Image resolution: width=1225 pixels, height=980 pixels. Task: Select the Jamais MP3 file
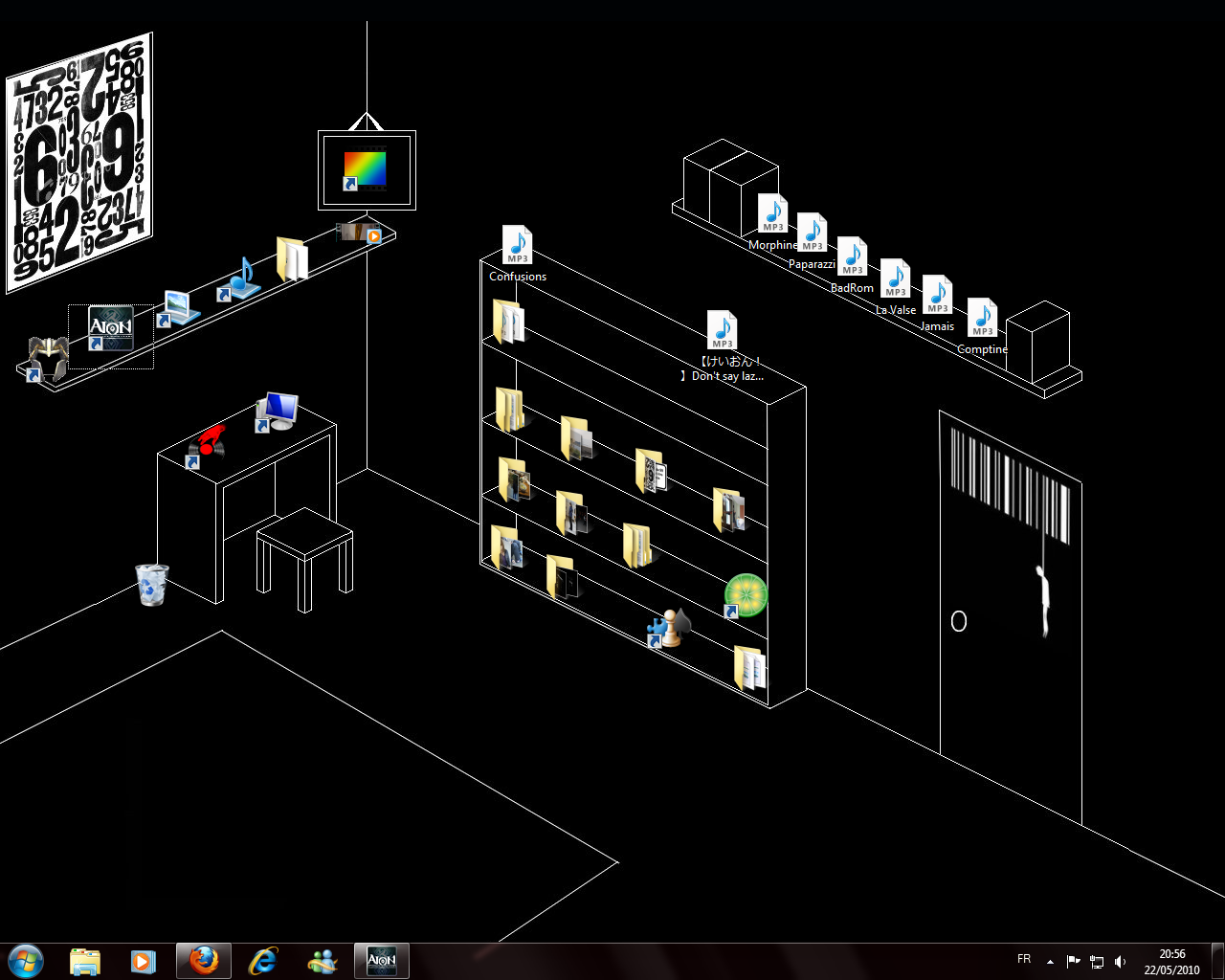point(938,303)
